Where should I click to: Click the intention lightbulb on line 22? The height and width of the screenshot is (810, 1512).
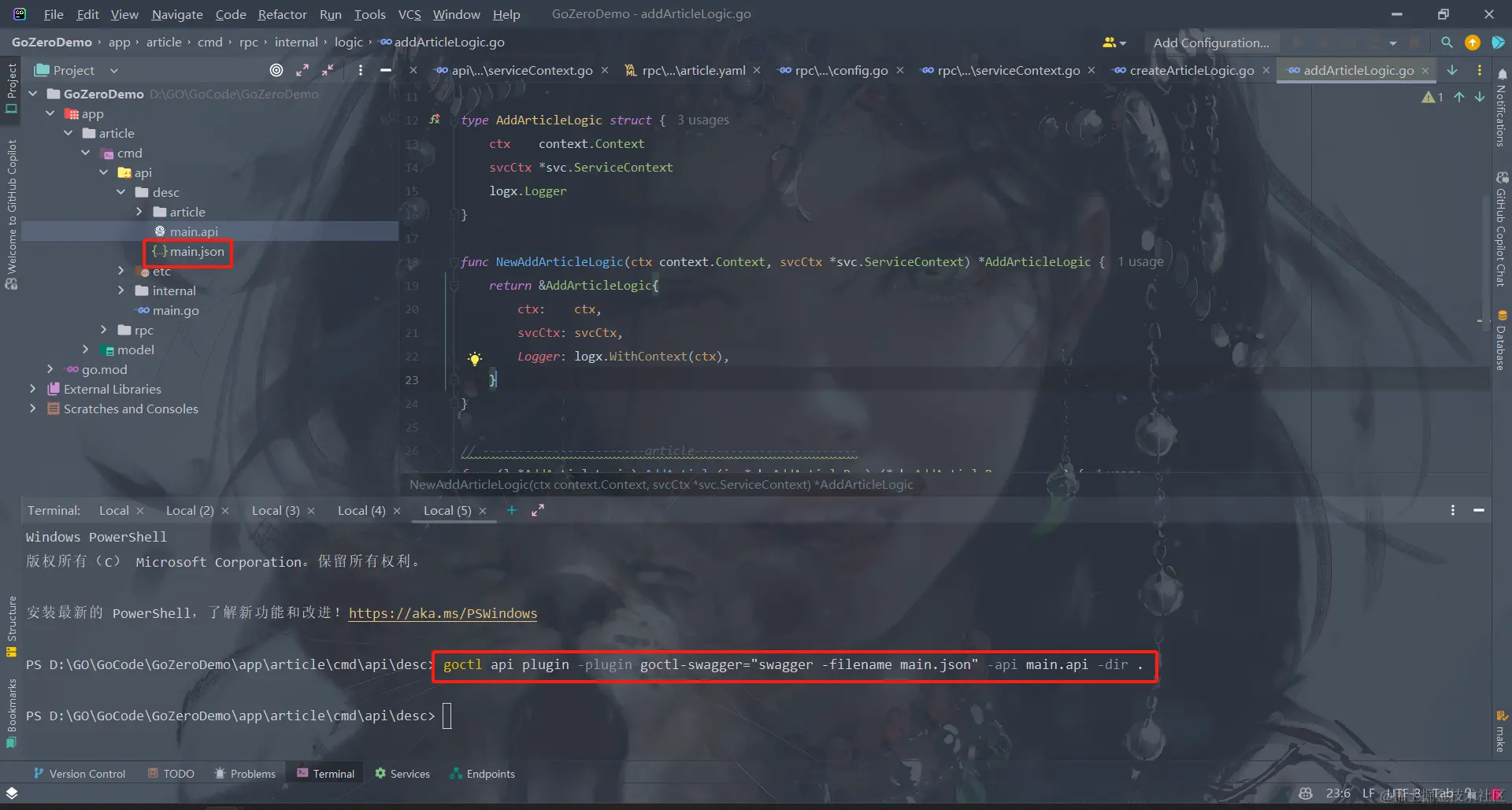pos(474,359)
